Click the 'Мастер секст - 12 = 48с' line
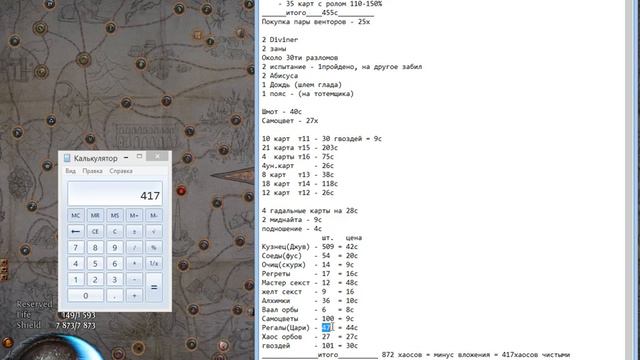Viewport: 640px width, 360px height. click(310, 282)
